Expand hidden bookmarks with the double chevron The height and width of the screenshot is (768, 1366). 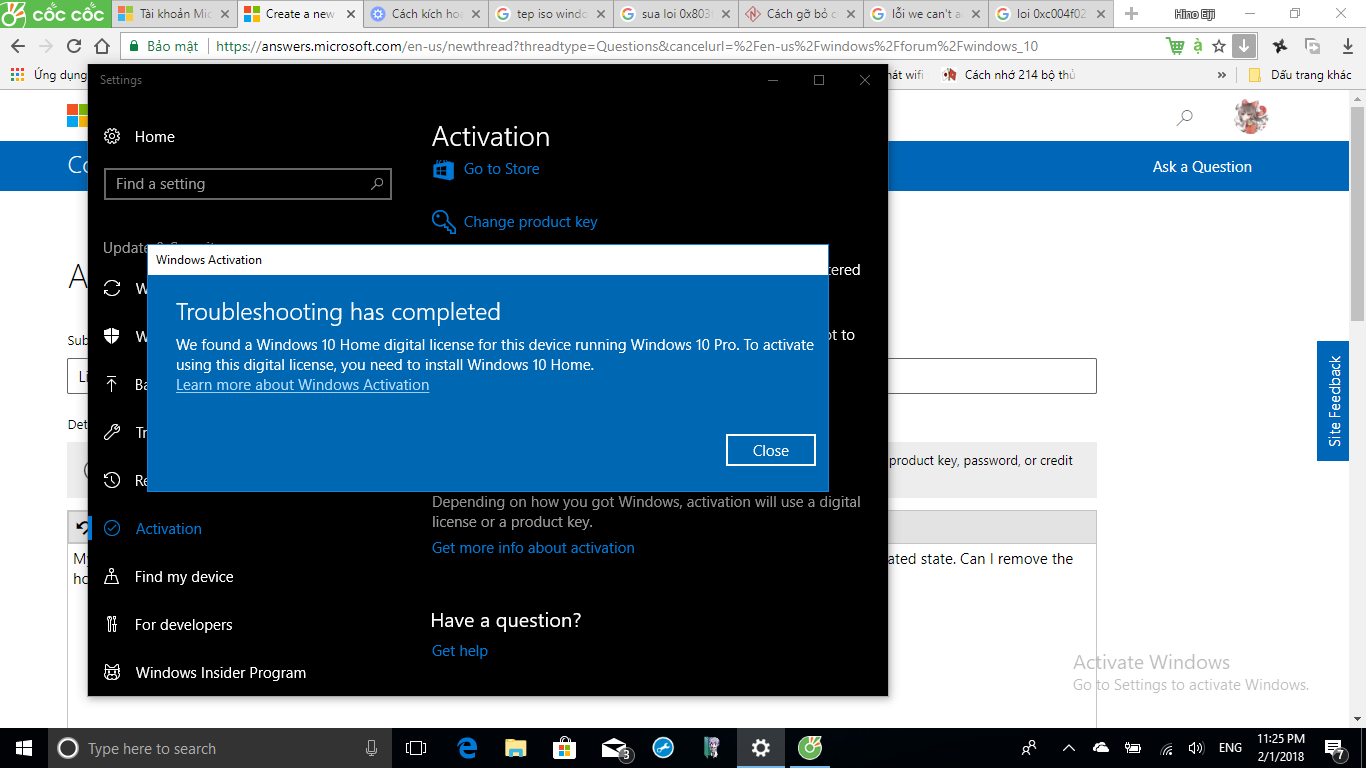pyautogui.click(x=1222, y=75)
